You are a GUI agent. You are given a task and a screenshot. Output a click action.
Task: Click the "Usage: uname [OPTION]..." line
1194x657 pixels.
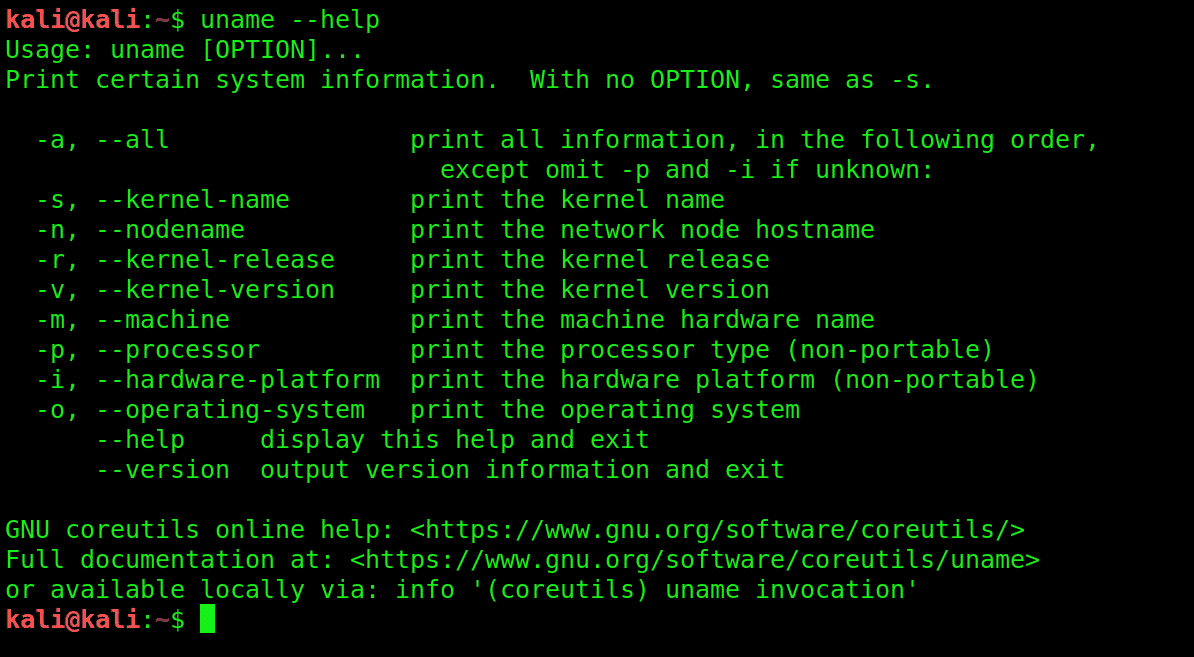185,50
